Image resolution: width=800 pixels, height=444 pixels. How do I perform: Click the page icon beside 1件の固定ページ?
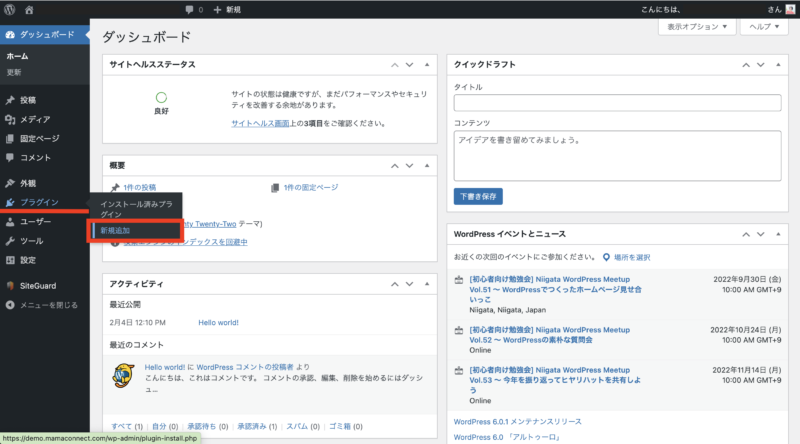point(275,188)
